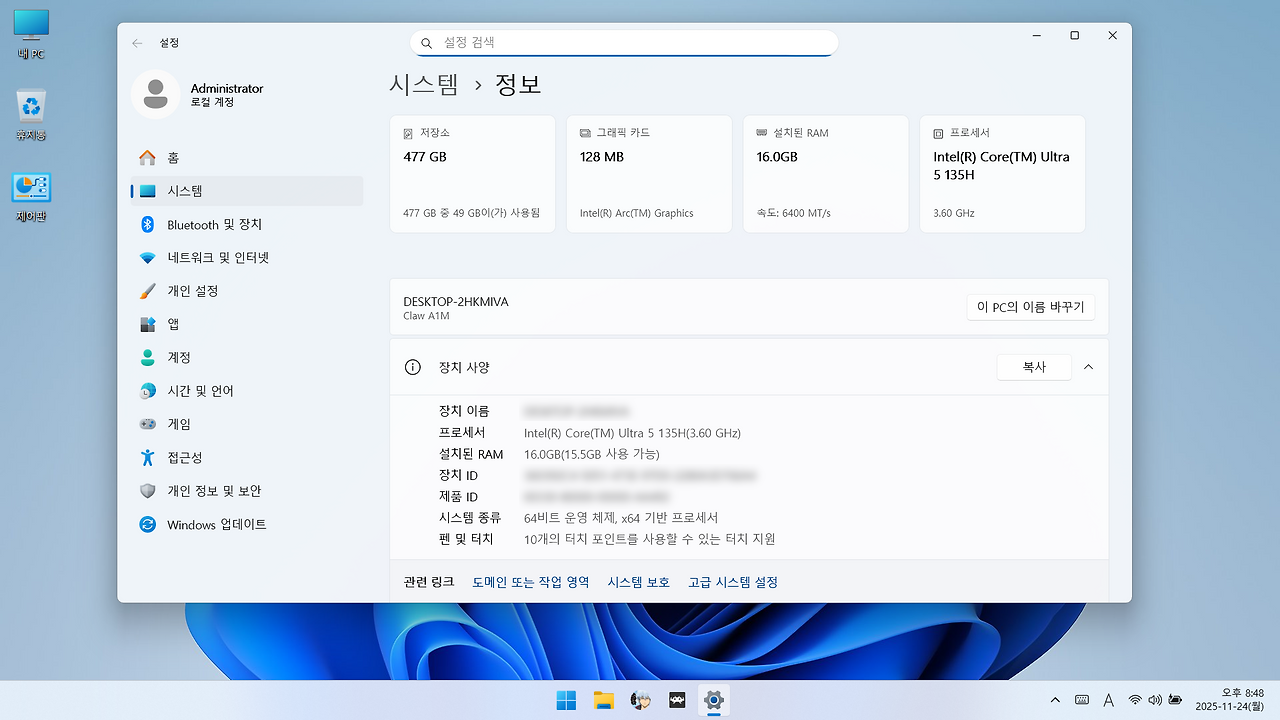Click the info icon beside 장치 사양
This screenshot has height=720, width=1280.
412,367
